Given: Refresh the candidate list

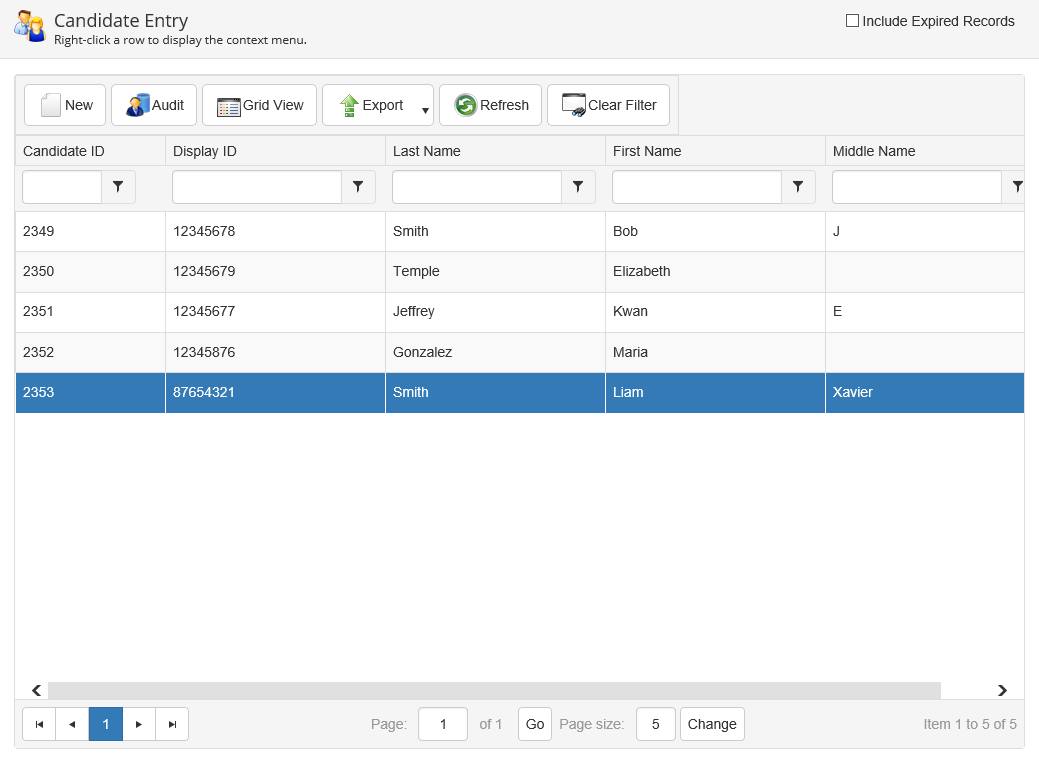Looking at the screenshot, I should click(490, 105).
